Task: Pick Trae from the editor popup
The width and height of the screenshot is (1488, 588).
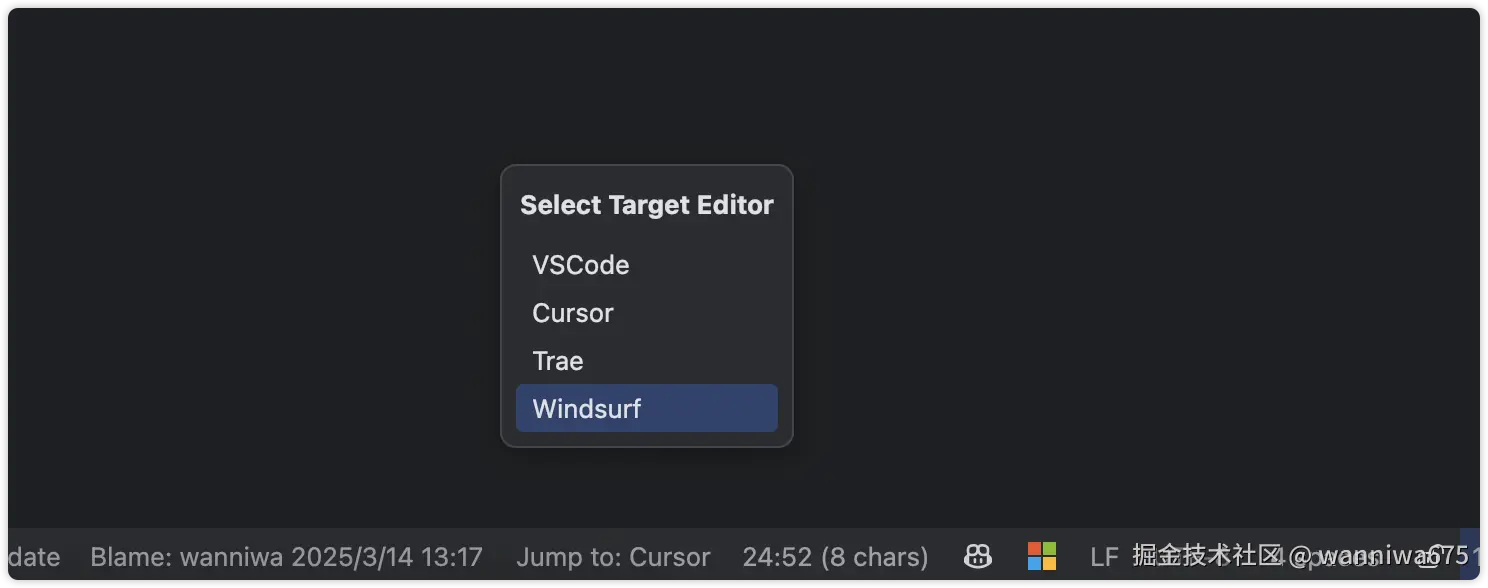Action: pyautogui.click(x=557, y=361)
